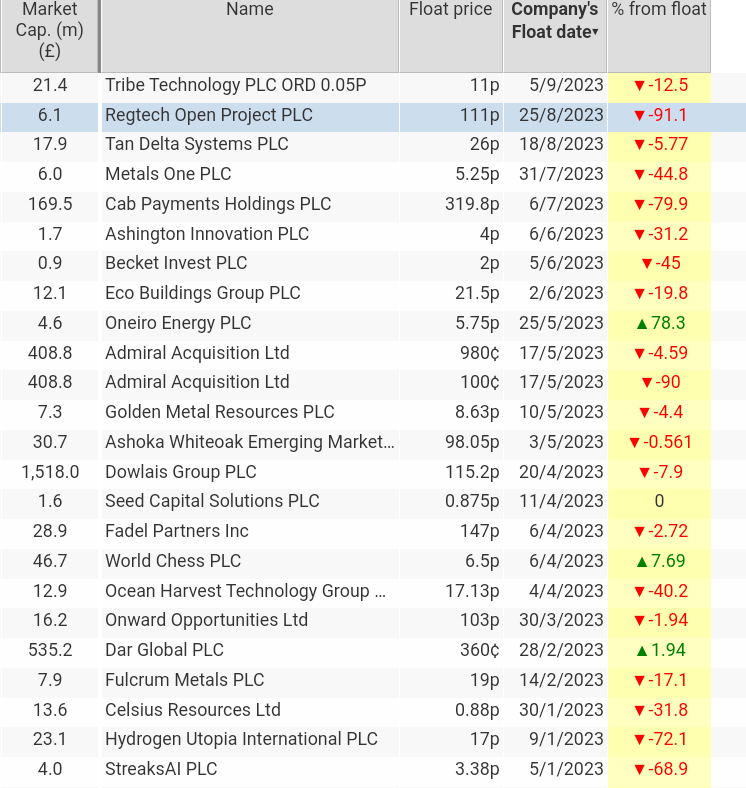746x788 pixels.
Task: Open Regtech Open Project PLC row
Action: tap(373, 116)
